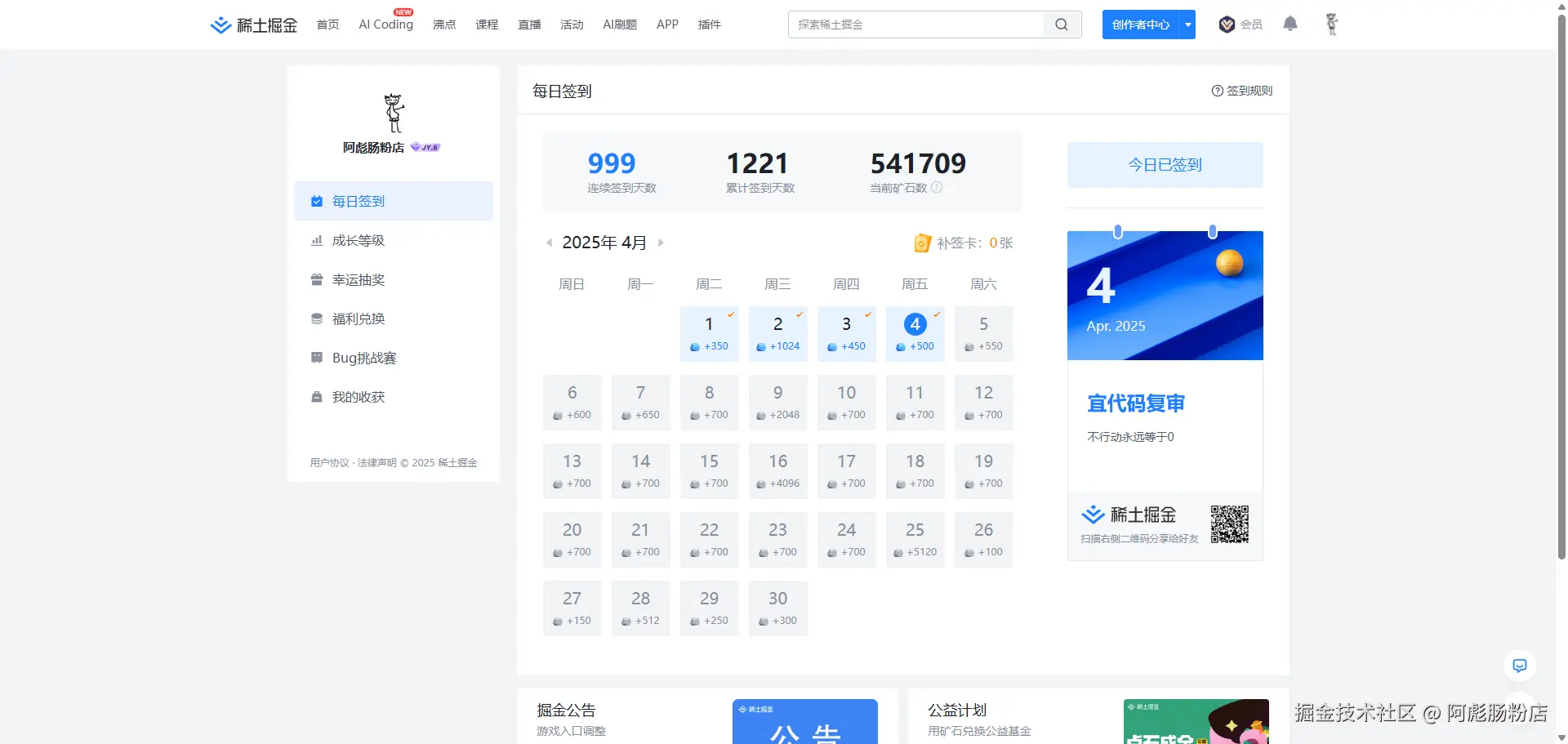Click the next month arrow
The image size is (1568, 744).
pos(661,243)
